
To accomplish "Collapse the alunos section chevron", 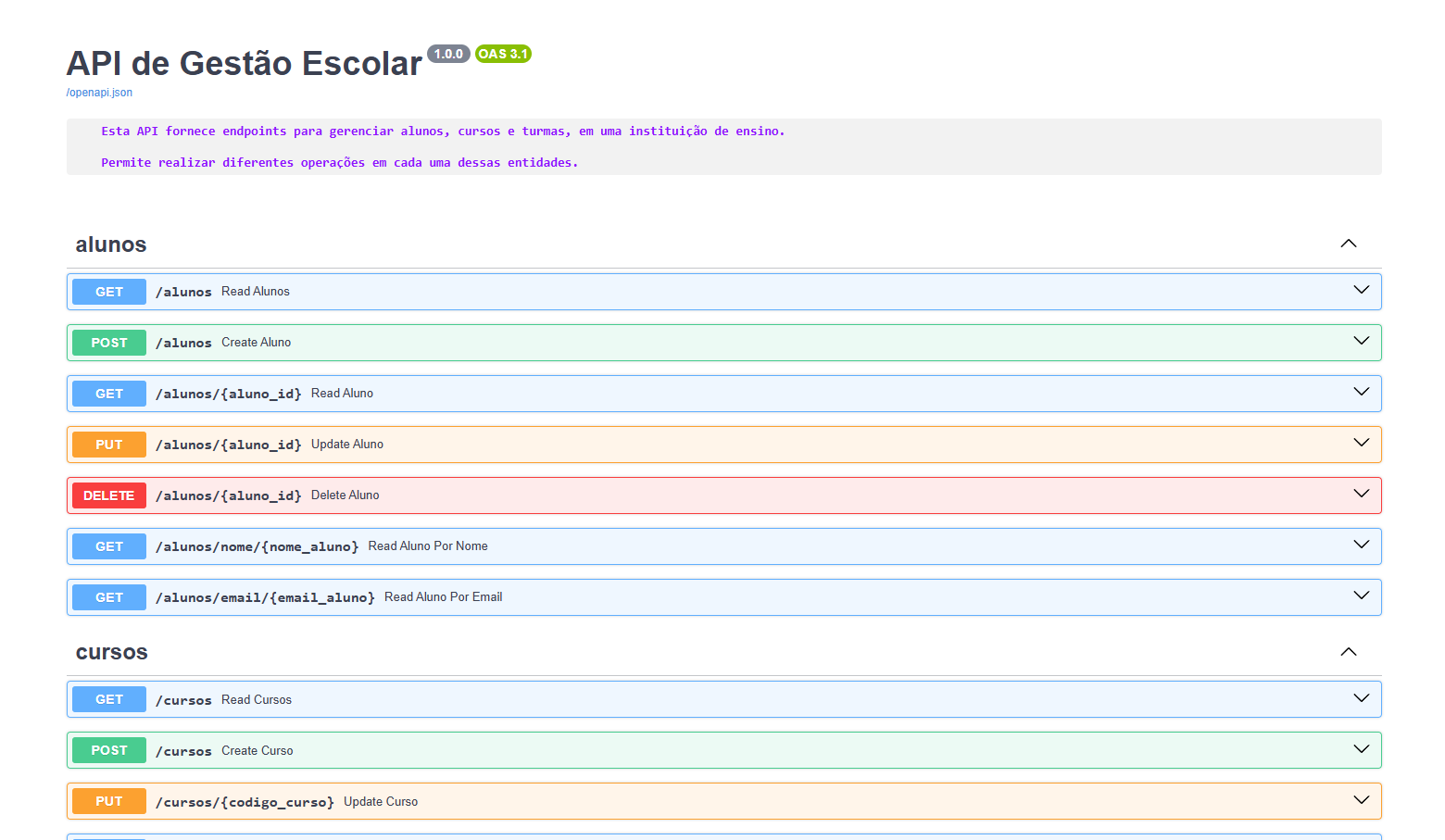I will 1348,244.
